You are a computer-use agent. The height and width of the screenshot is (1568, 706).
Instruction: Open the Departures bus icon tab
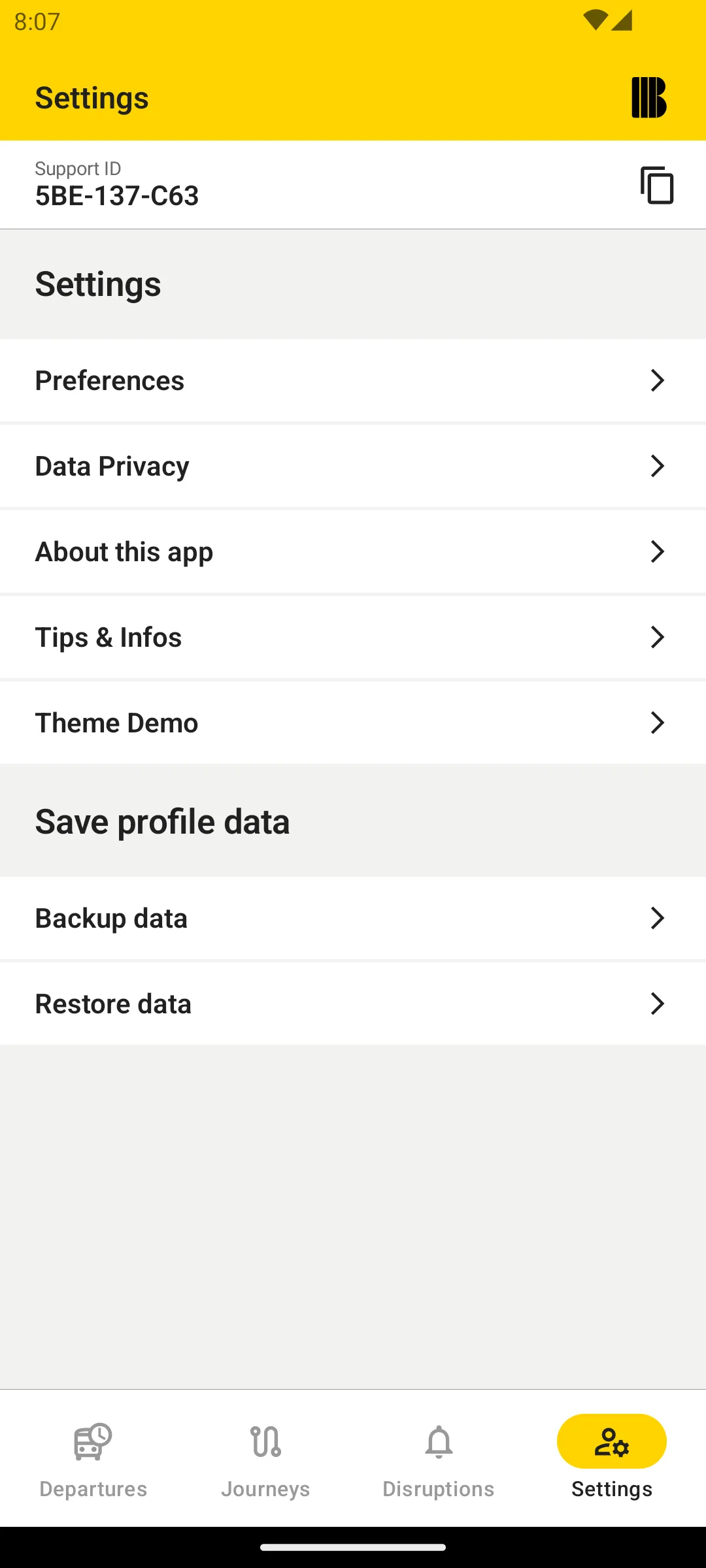pyautogui.click(x=93, y=1441)
